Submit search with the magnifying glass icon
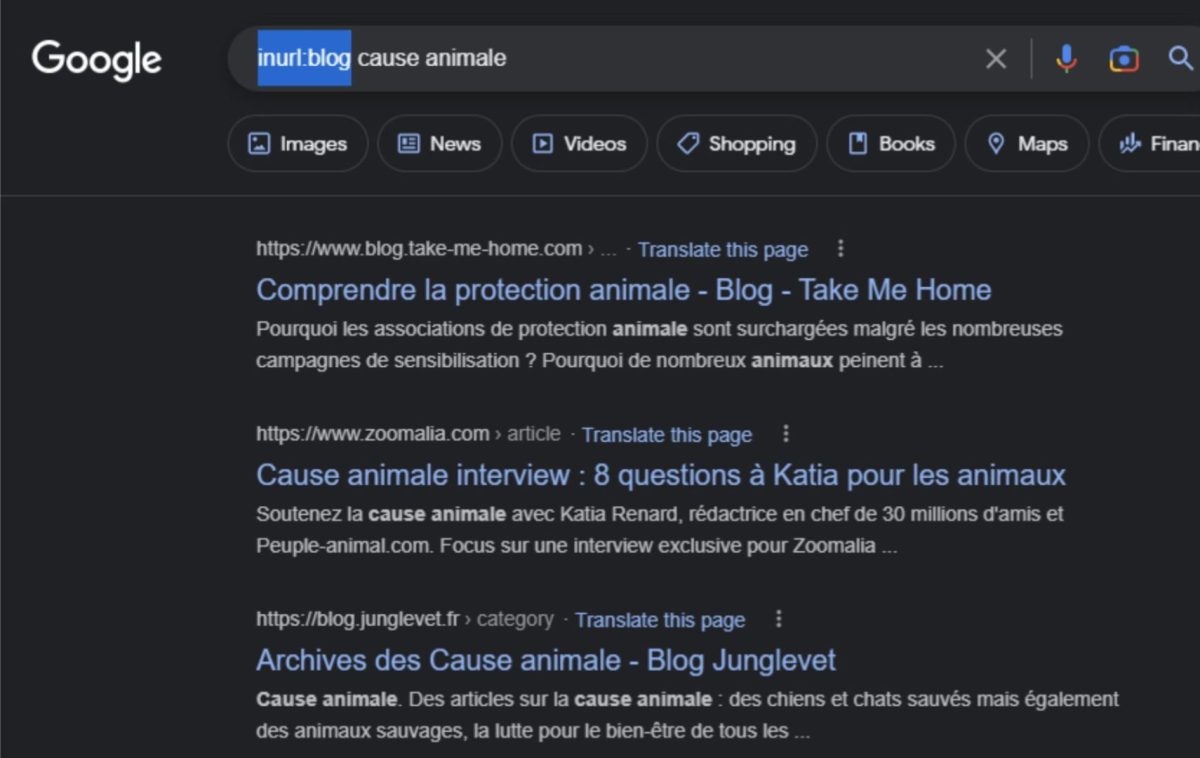This screenshot has height=758, width=1200. tap(1181, 58)
